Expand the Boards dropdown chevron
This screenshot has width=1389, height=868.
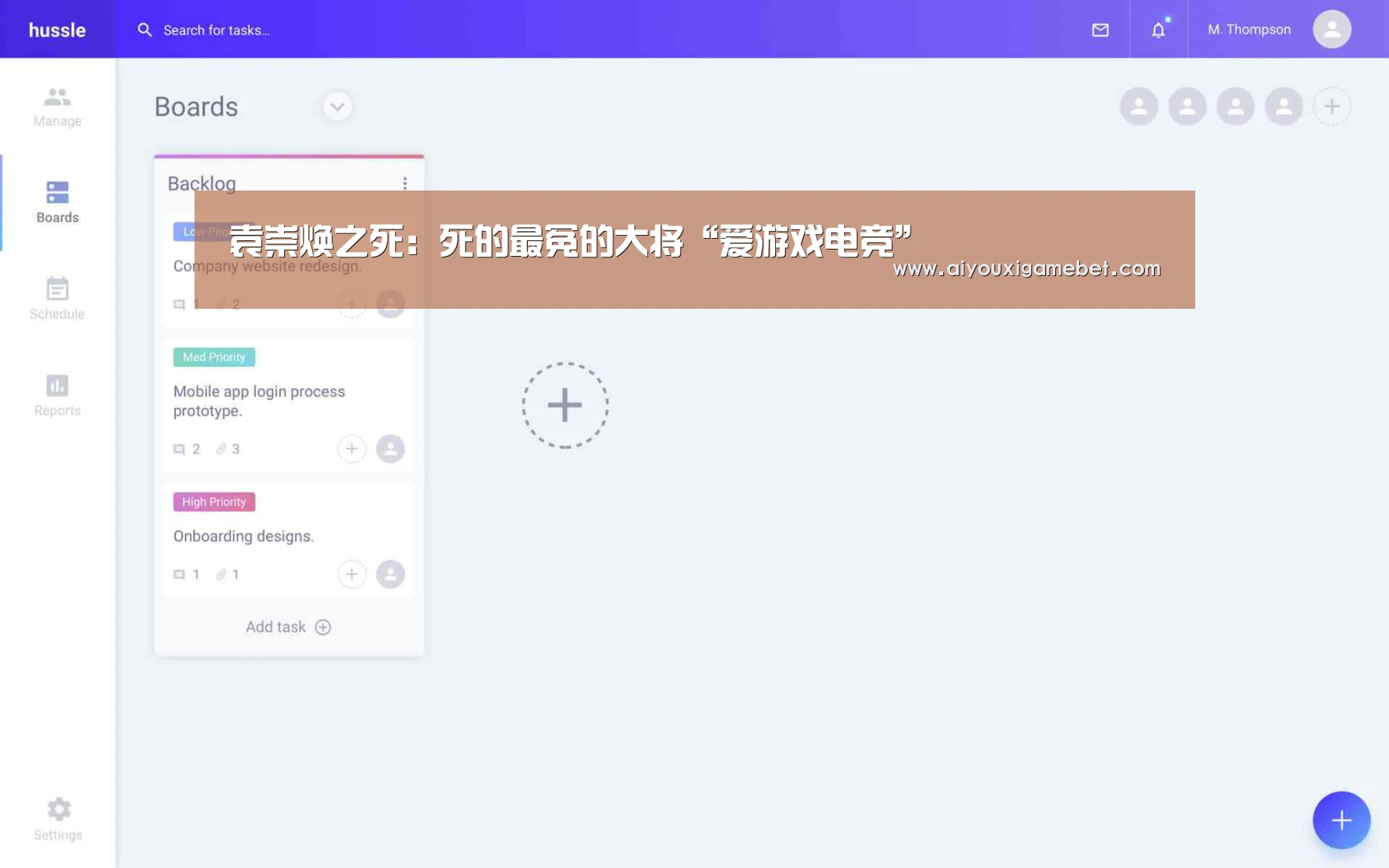[338, 107]
